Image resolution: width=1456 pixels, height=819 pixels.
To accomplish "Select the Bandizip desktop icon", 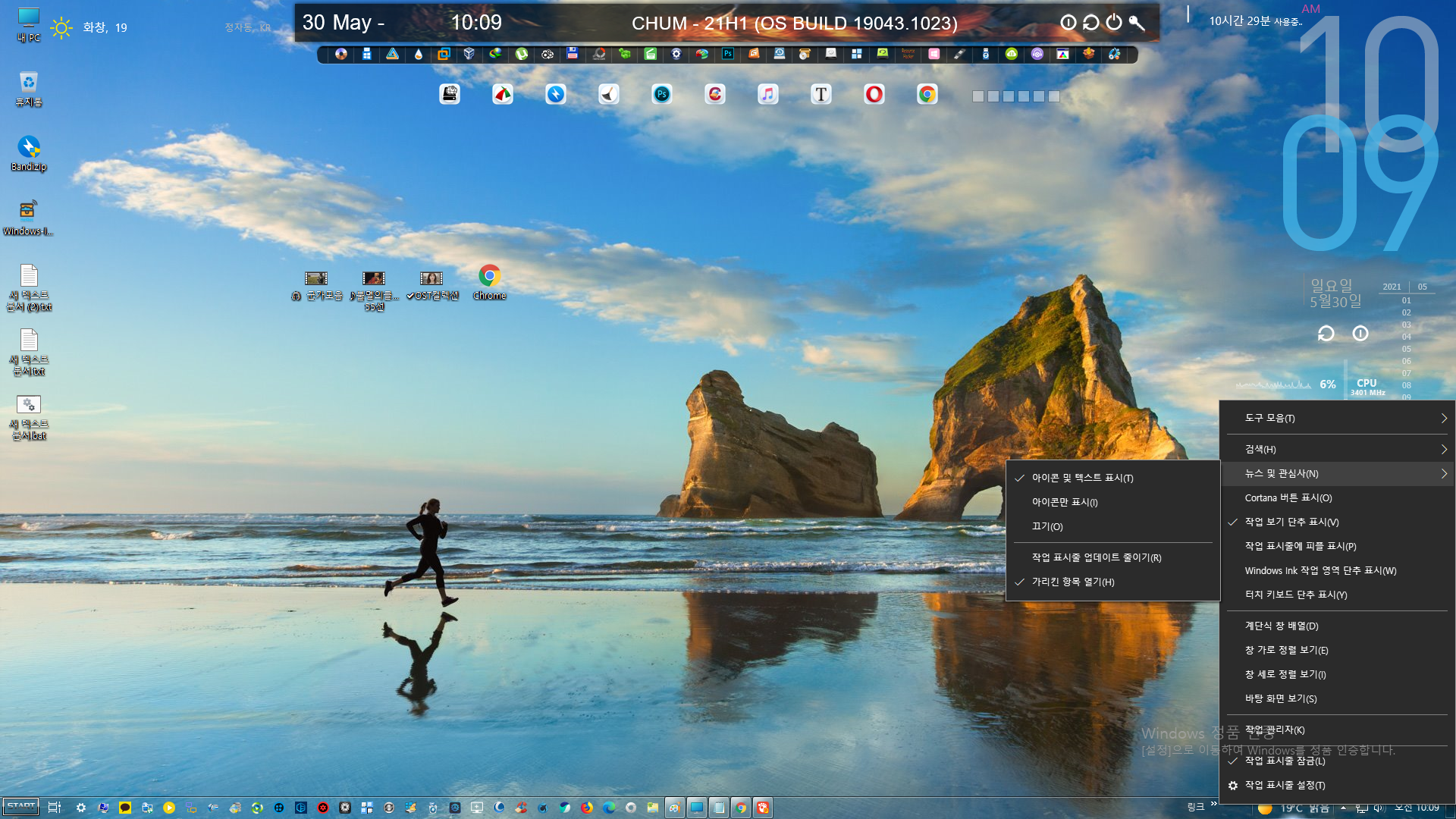I will [x=29, y=154].
